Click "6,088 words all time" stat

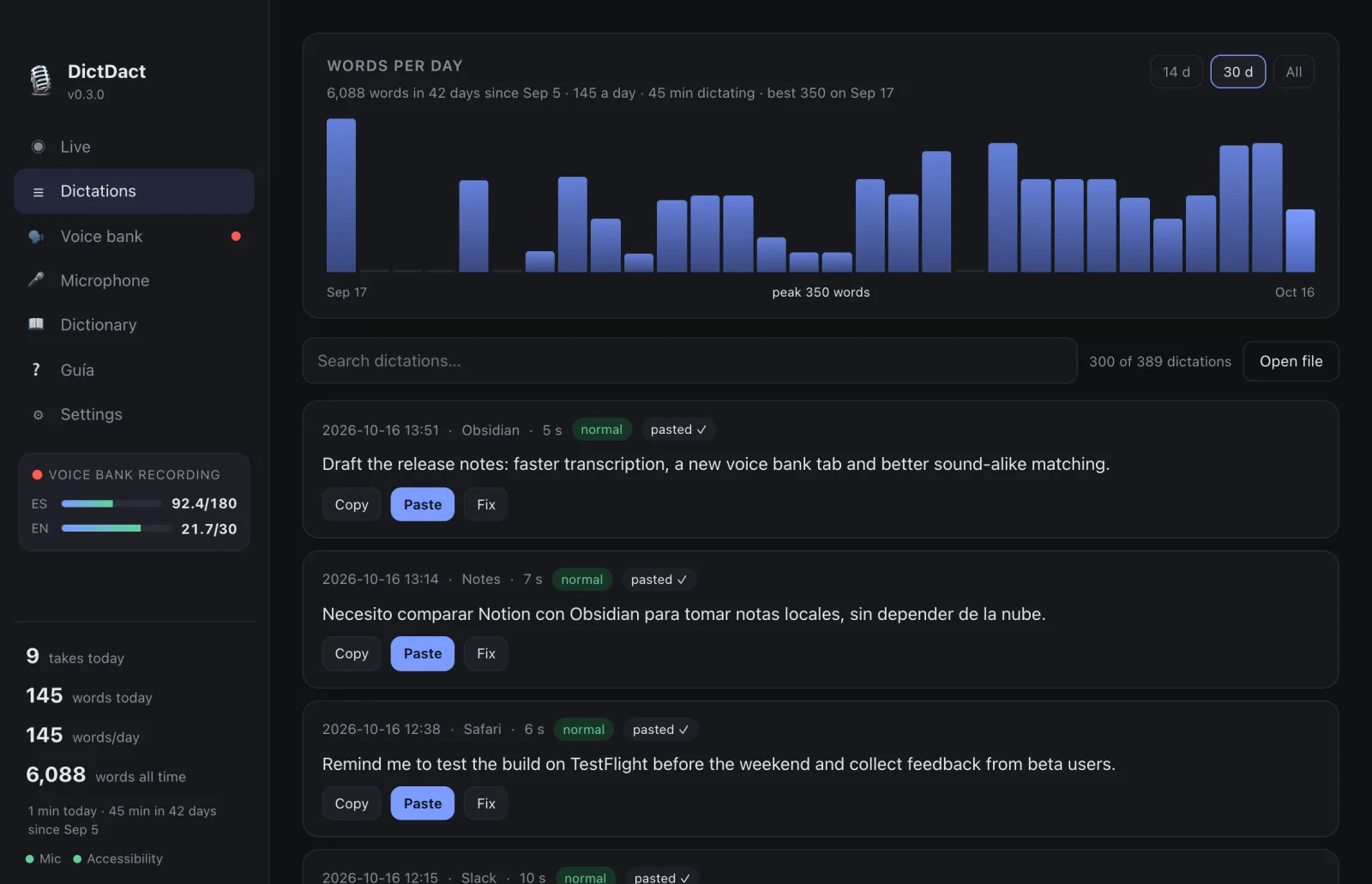105,775
